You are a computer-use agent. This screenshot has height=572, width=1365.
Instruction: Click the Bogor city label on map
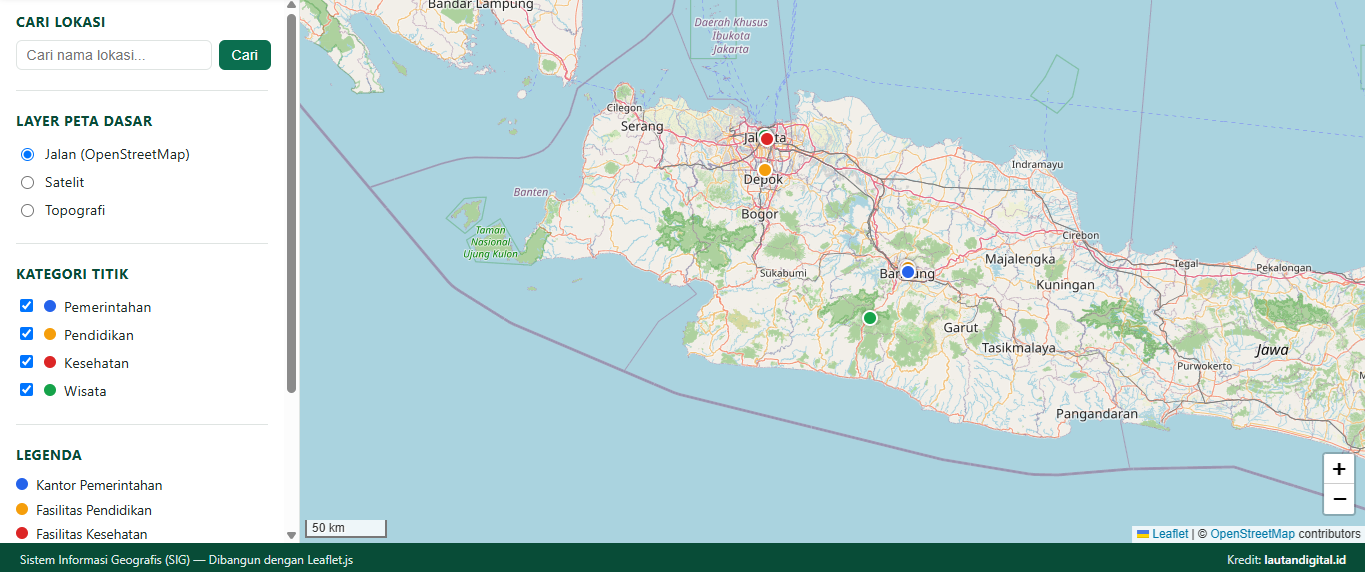coord(760,214)
